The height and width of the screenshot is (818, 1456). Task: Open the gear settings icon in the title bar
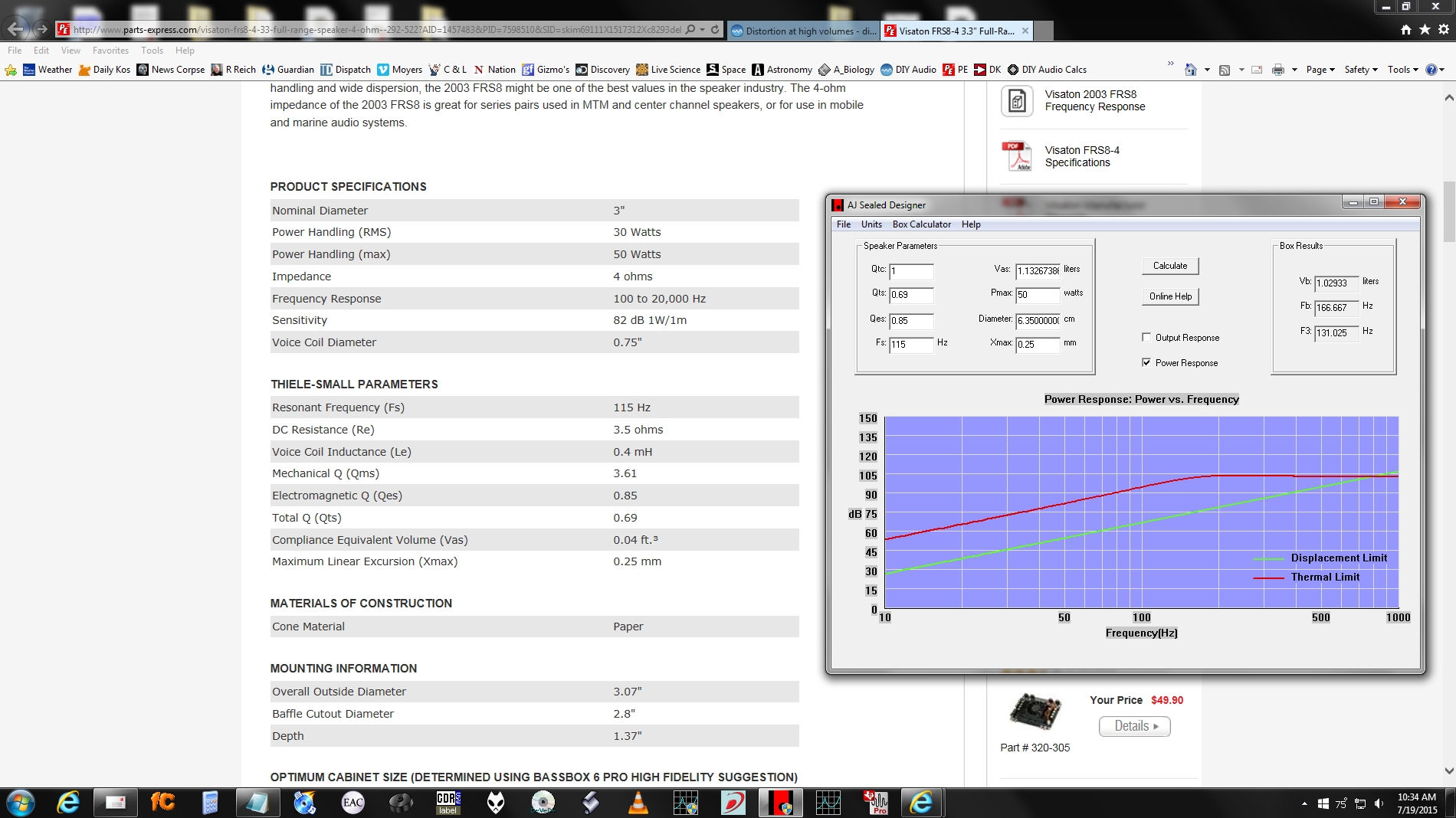point(1444,29)
